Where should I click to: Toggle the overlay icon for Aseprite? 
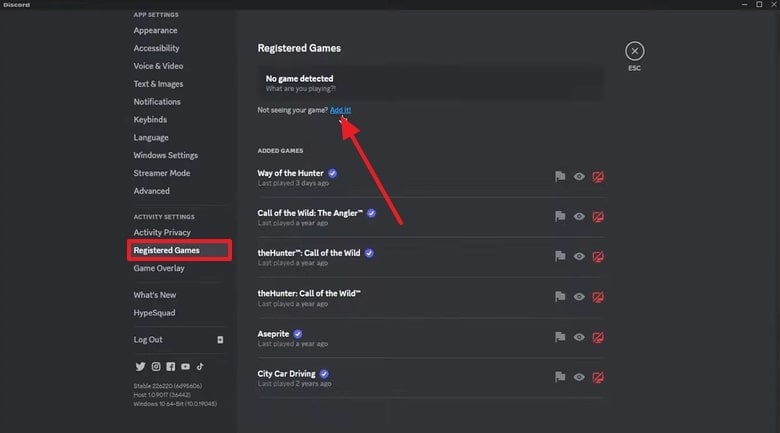(598, 337)
